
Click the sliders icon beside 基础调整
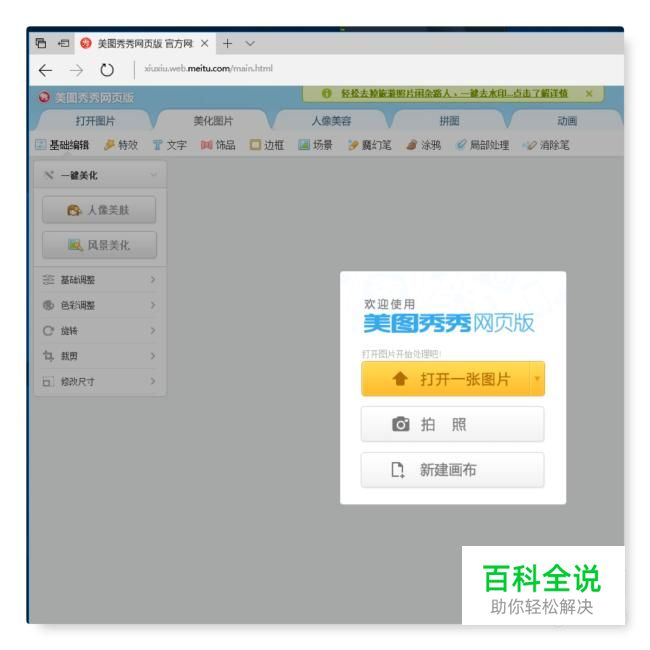pos(48,280)
